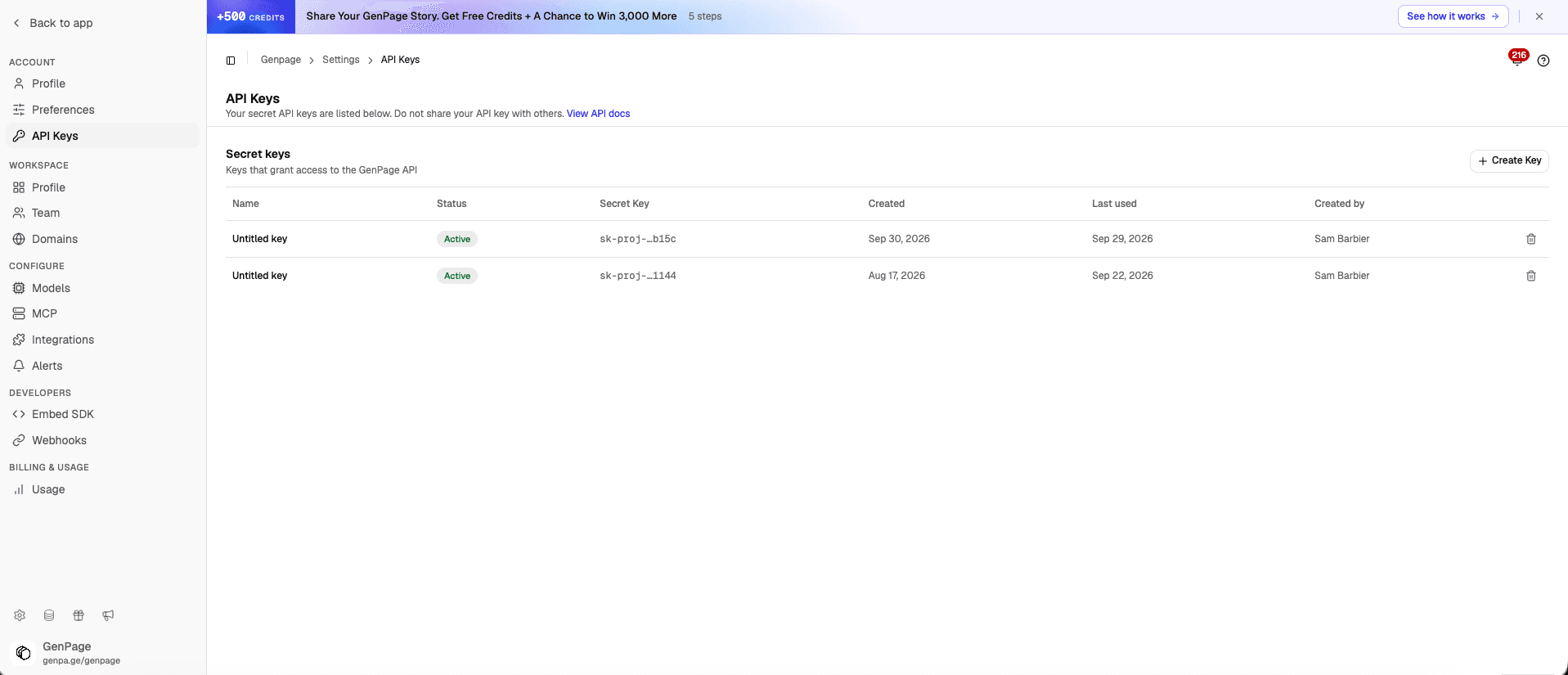The image size is (1568, 675).
Task: Click the Settings breadcrumb
Action: click(341, 60)
